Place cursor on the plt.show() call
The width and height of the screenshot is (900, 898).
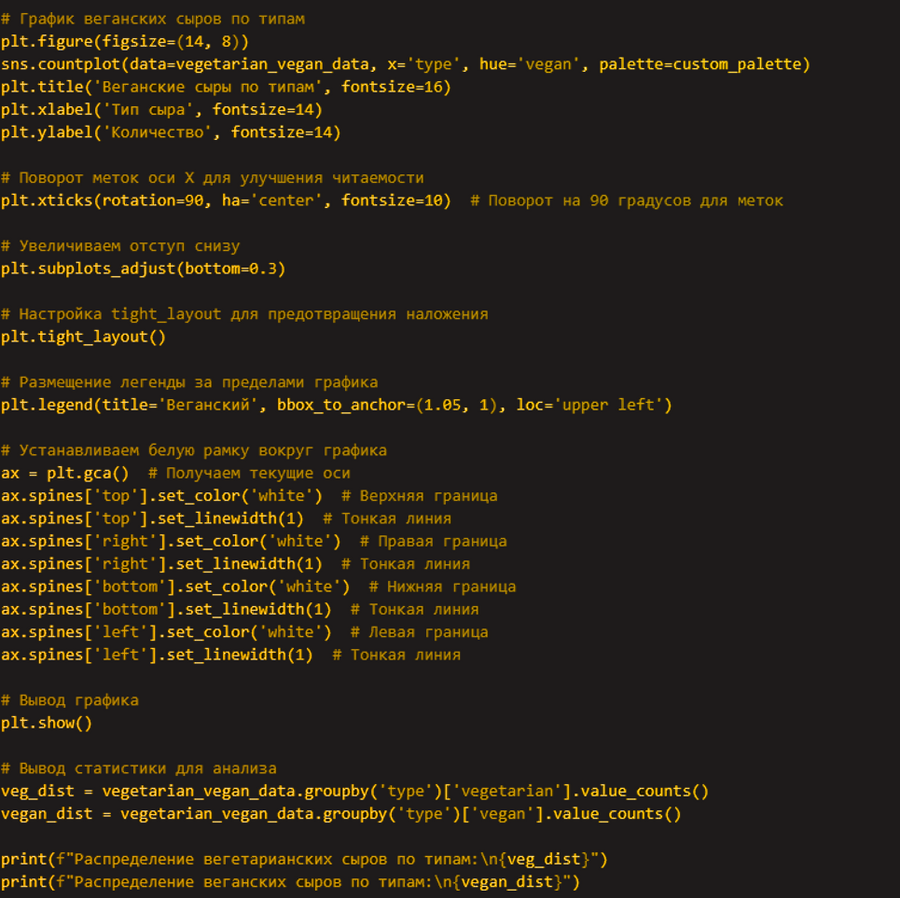point(46,723)
